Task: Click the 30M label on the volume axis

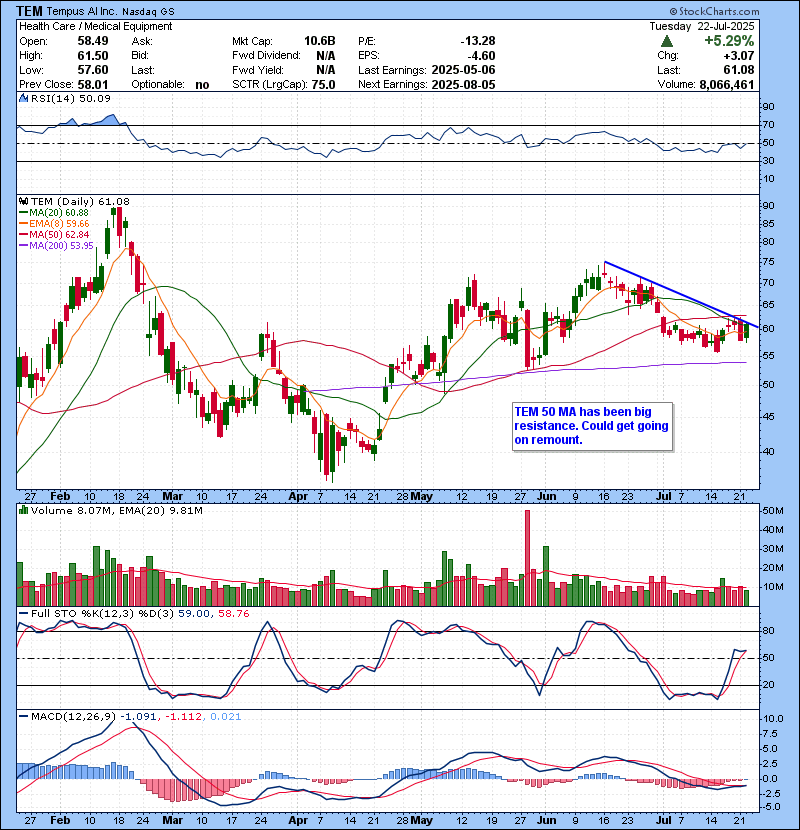Action: tap(772, 549)
